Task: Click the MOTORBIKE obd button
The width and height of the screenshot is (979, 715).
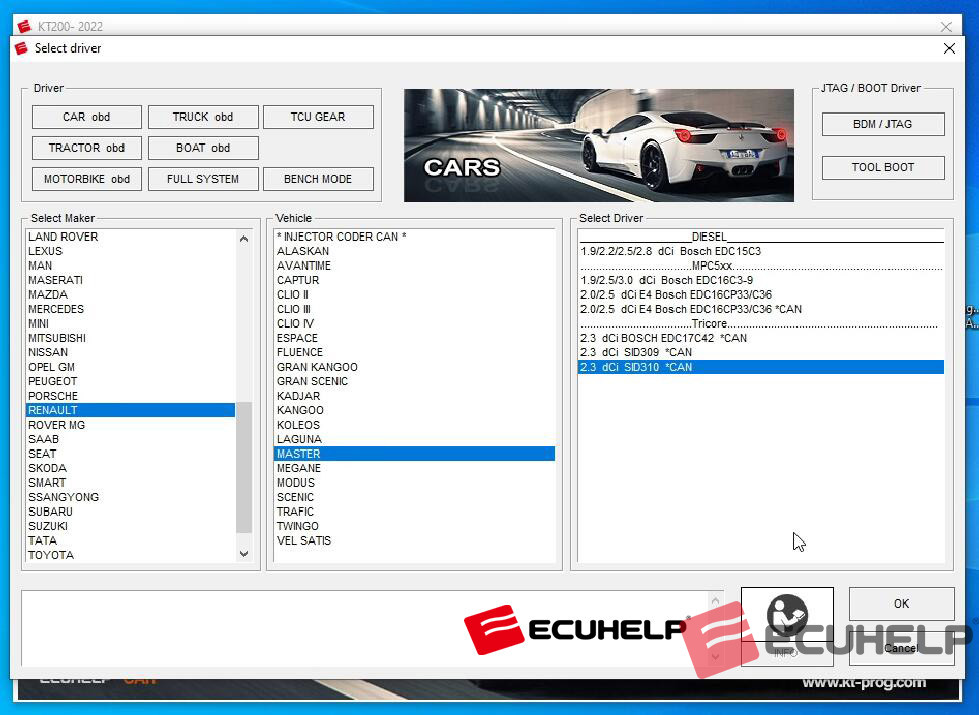Action: click(87, 179)
